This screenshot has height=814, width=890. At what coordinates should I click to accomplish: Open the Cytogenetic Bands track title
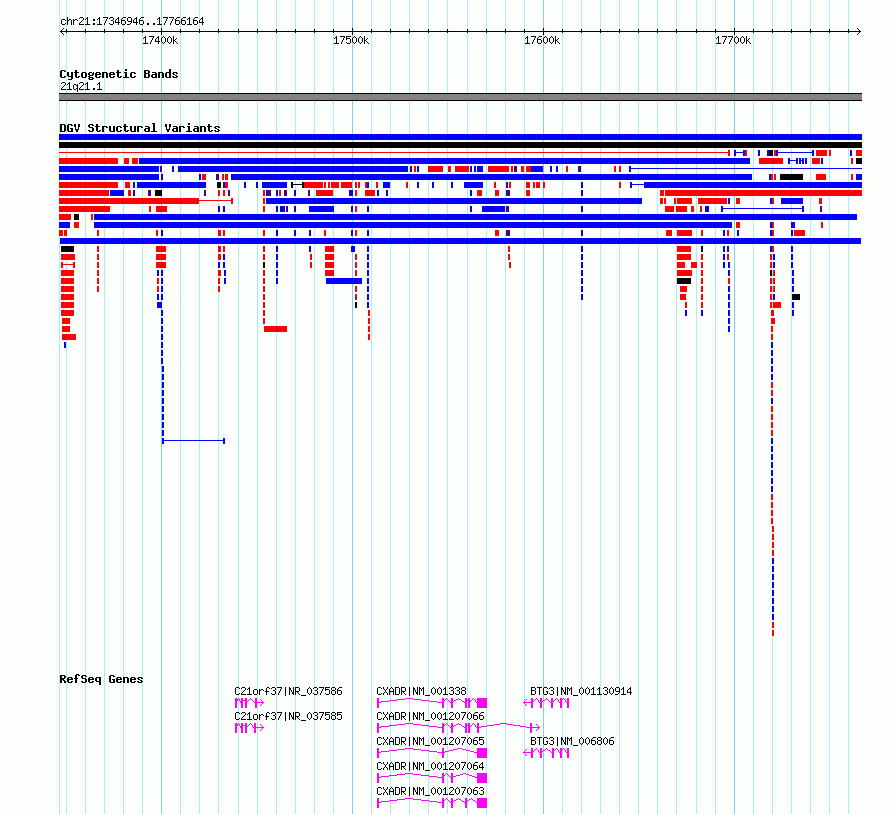119,74
